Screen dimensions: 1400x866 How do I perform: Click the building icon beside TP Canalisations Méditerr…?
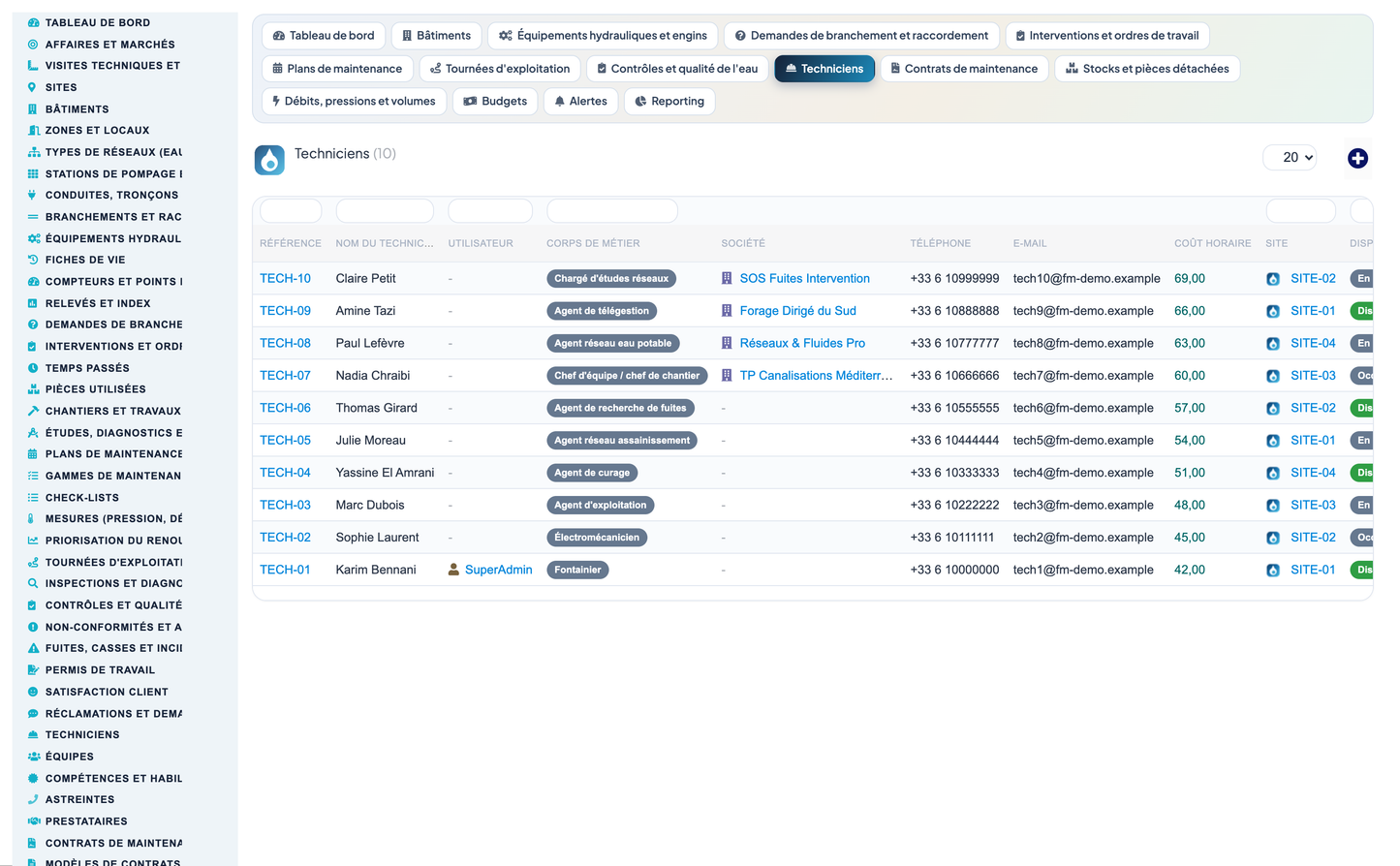727,376
